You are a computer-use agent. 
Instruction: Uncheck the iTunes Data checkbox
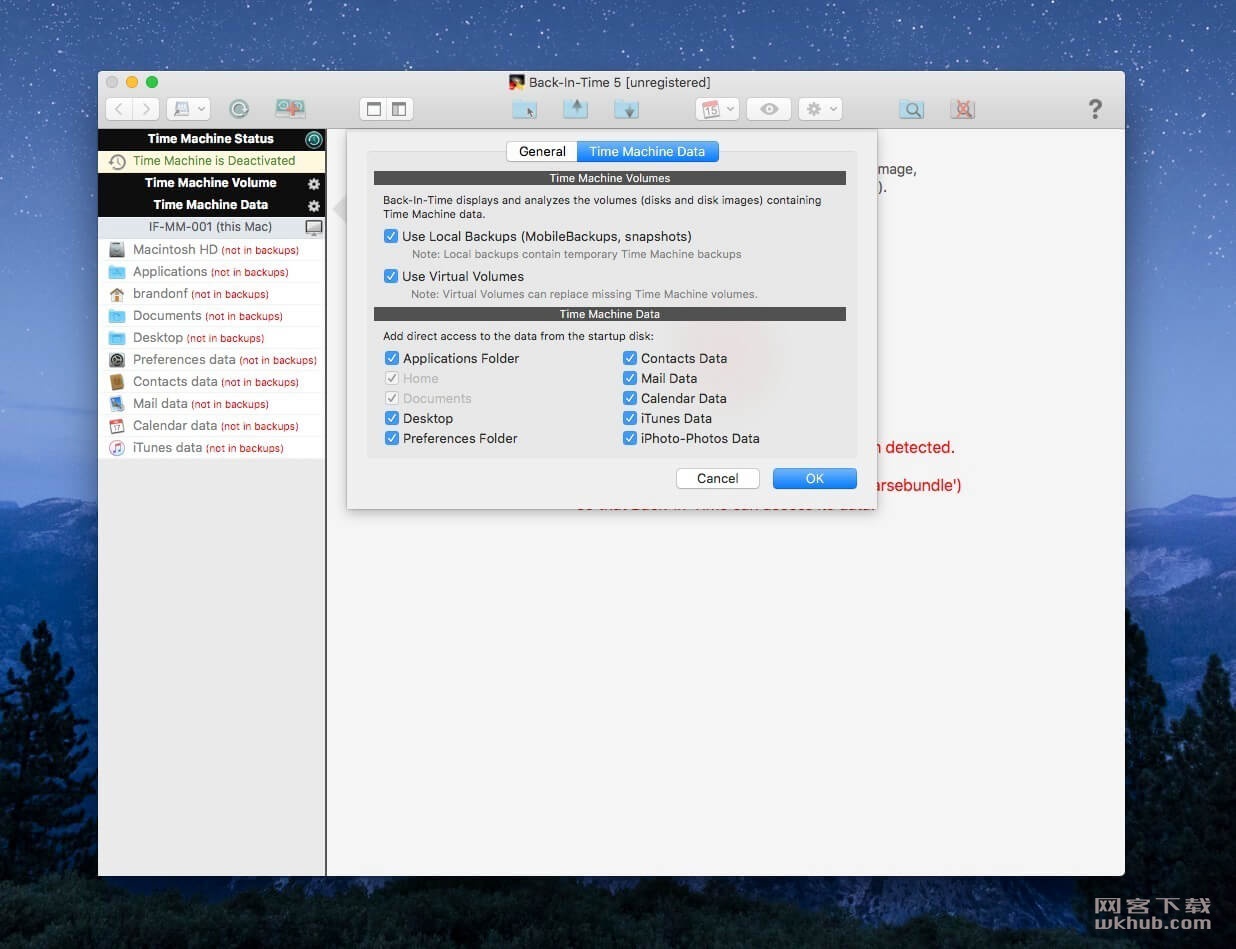(x=630, y=418)
